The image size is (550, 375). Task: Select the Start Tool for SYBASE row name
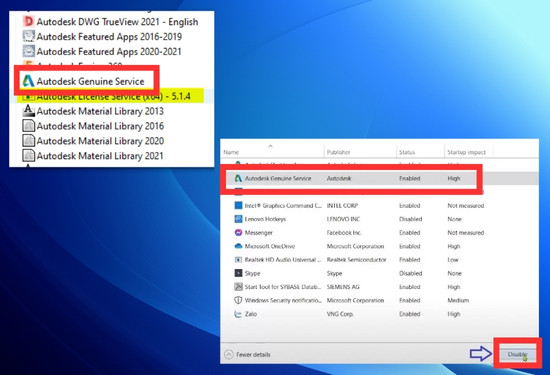click(283, 287)
